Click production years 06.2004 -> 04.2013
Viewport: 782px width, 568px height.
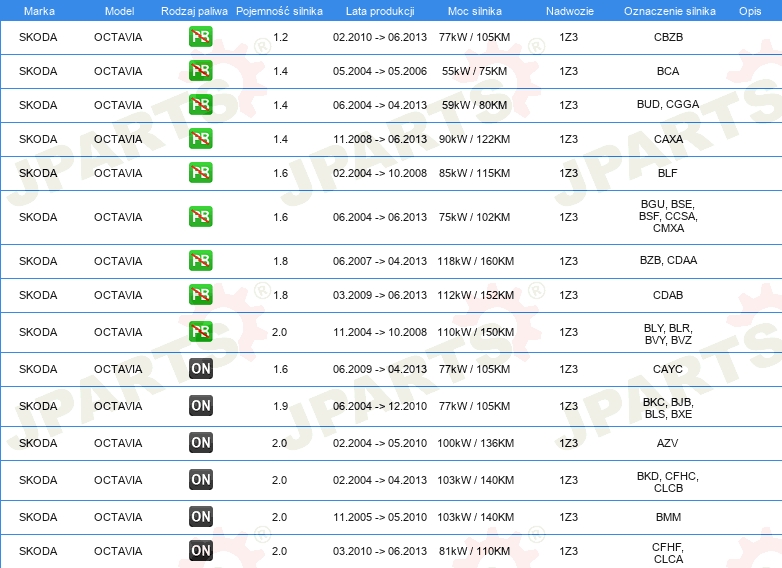point(380,105)
